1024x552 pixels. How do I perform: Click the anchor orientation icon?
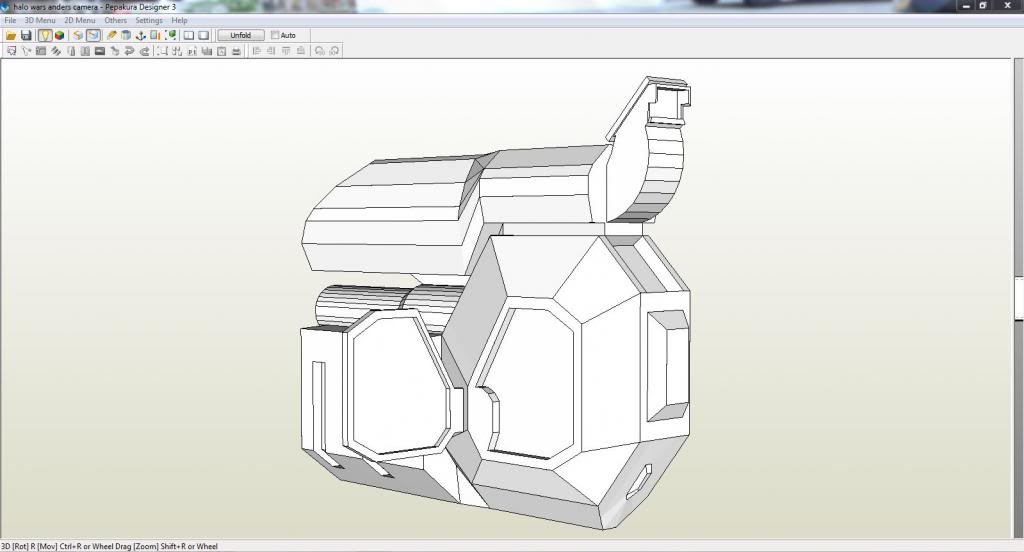tap(140, 35)
